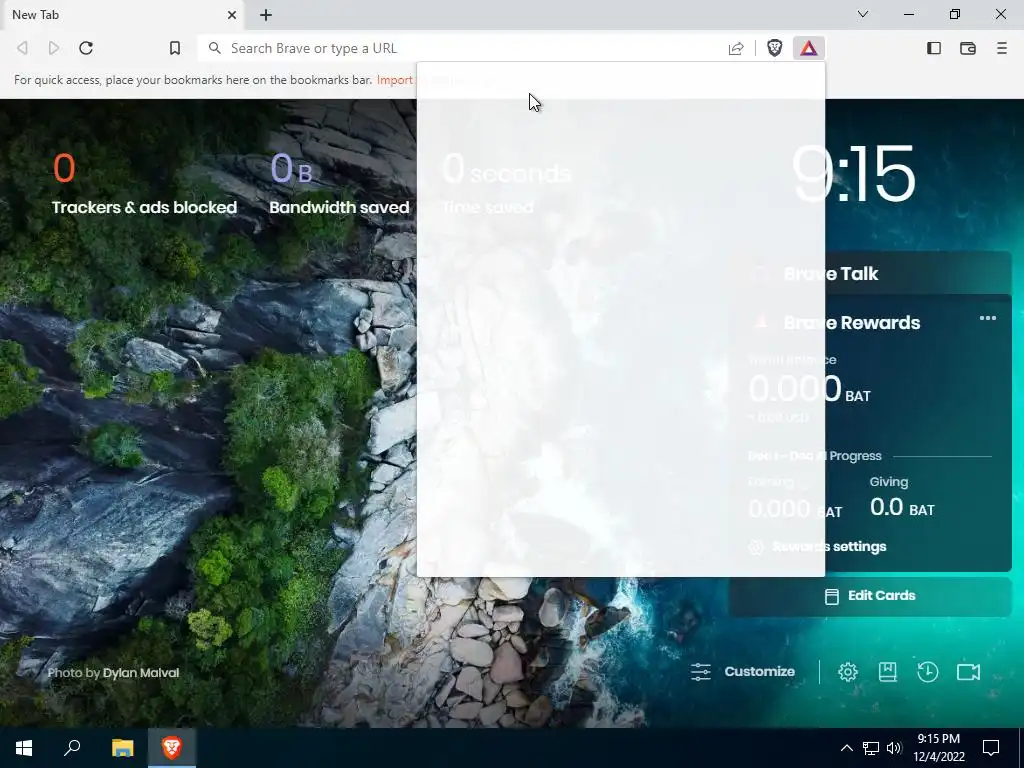
Task: Reload the current page
Action: 86,48
